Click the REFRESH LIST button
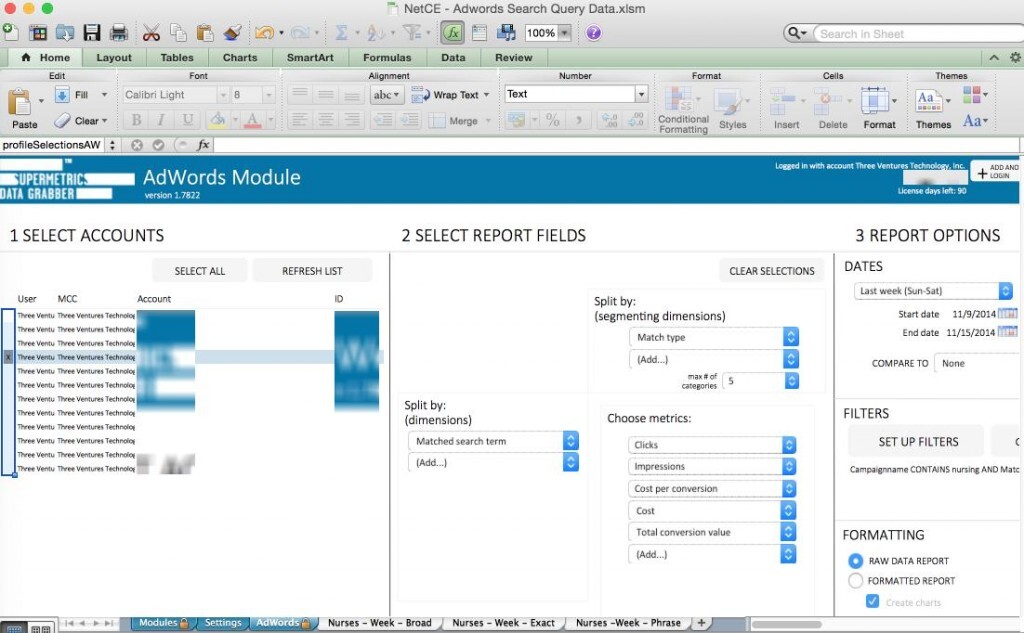1024x633 pixels. tap(312, 270)
